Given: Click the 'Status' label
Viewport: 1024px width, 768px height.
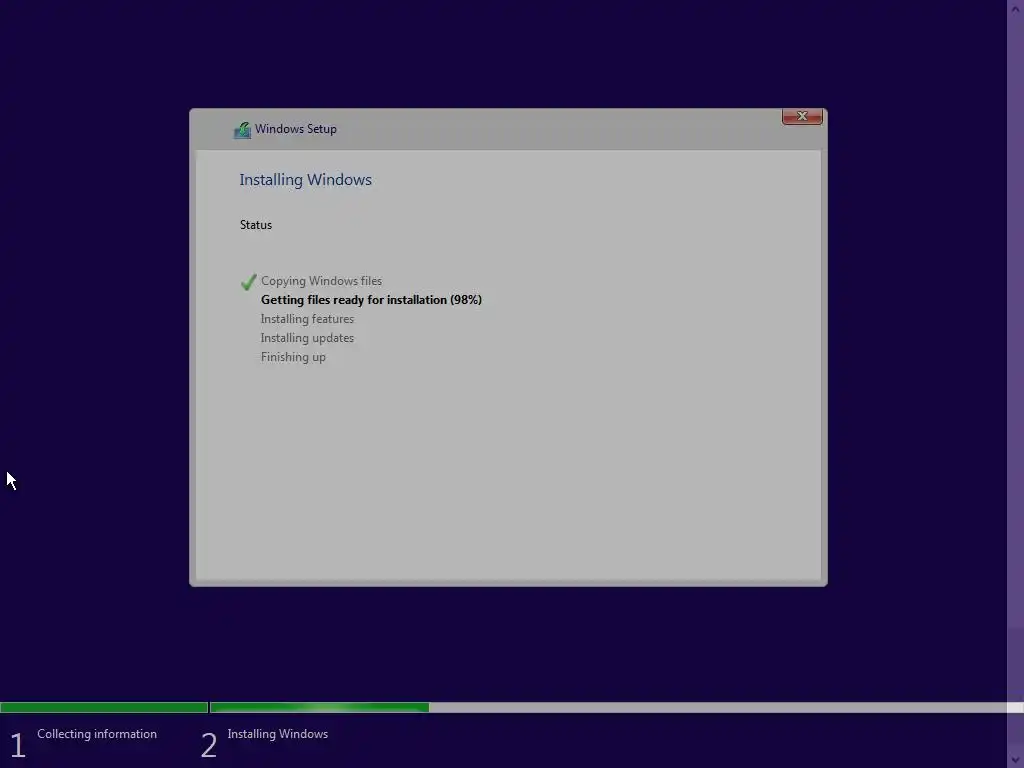Looking at the screenshot, I should click(x=255, y=225).
